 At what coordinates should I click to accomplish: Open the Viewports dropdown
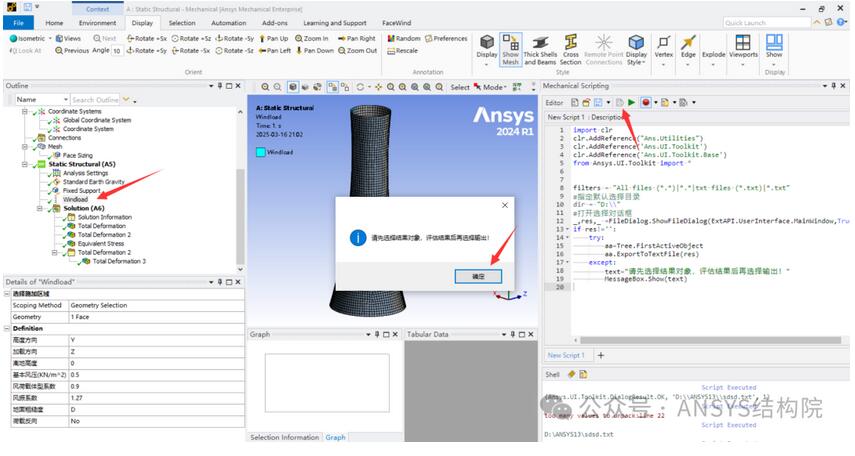coord(743,47)
